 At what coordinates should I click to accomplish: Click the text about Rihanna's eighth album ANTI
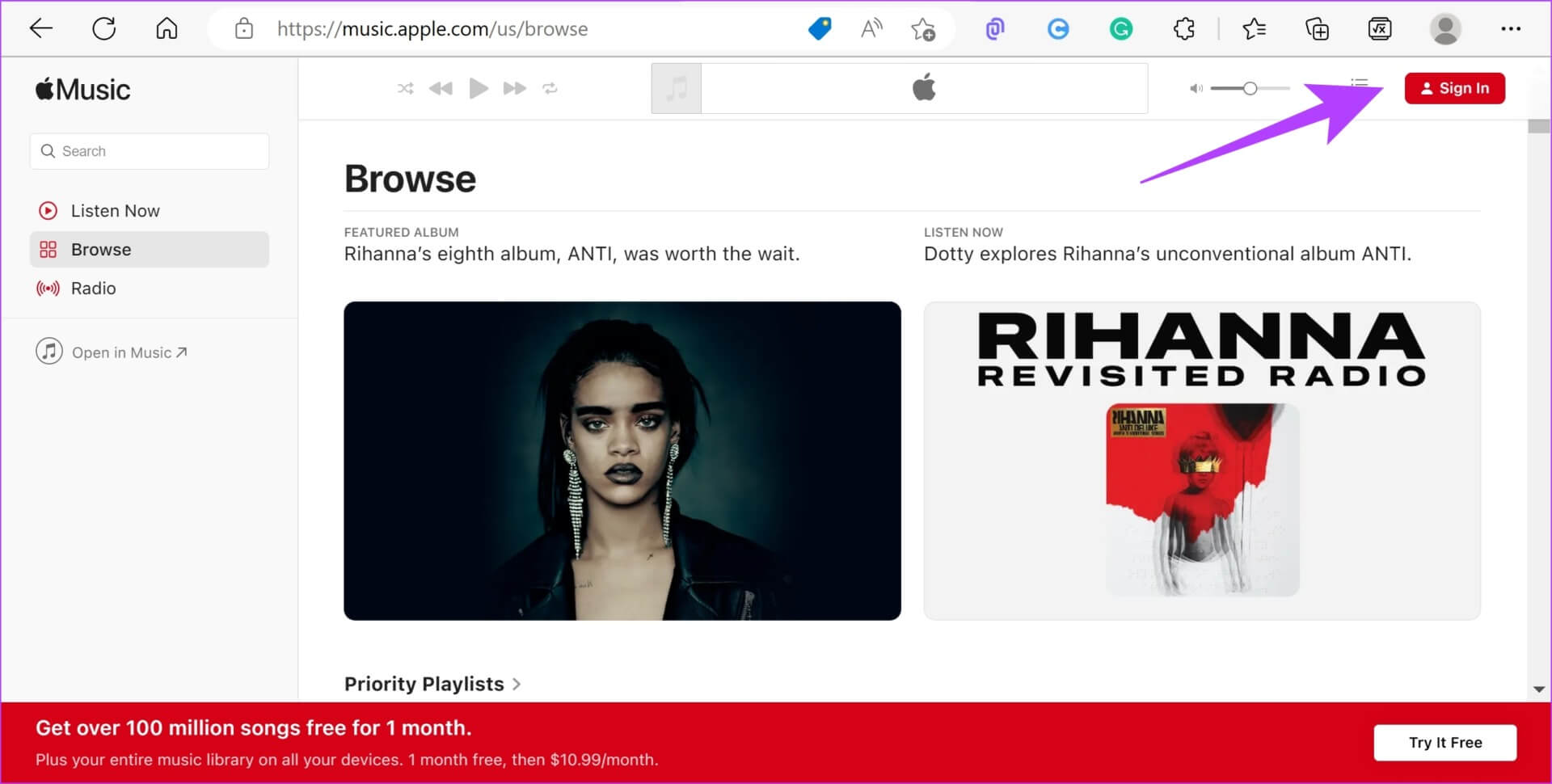tap(571, 254)
